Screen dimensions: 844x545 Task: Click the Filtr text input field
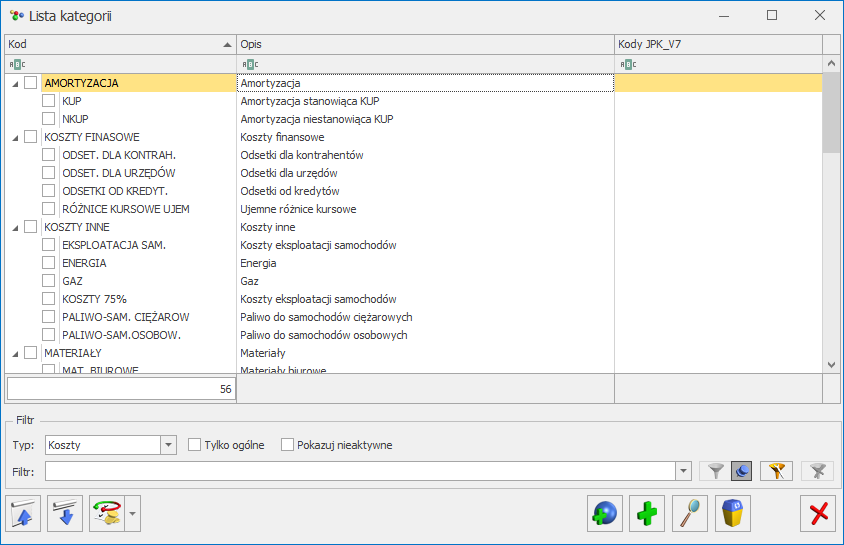click(360, 471)
